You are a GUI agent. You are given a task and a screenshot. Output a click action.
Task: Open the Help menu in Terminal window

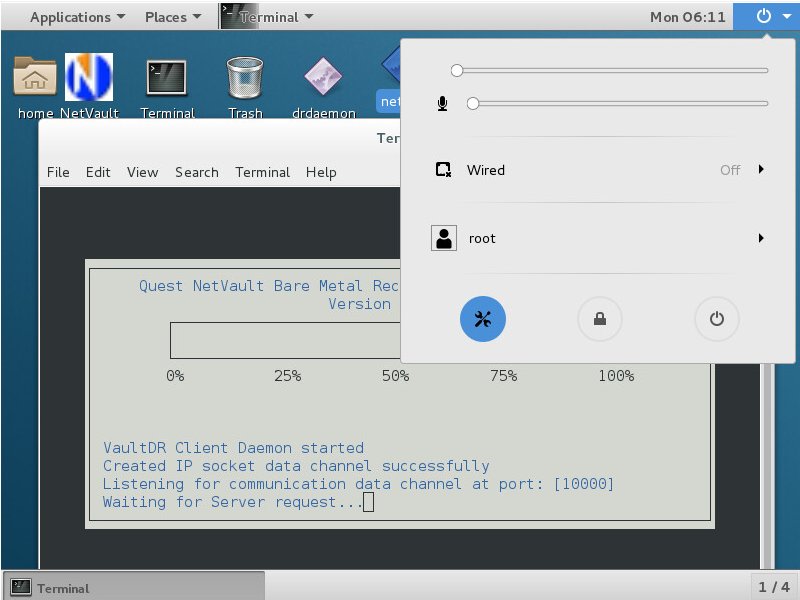coord(321,172)
